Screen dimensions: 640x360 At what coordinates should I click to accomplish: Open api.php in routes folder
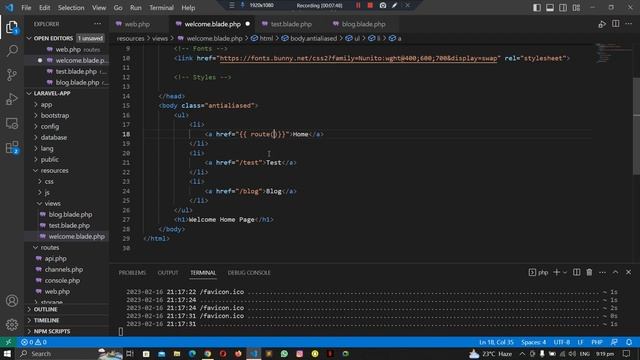[55, 259]
